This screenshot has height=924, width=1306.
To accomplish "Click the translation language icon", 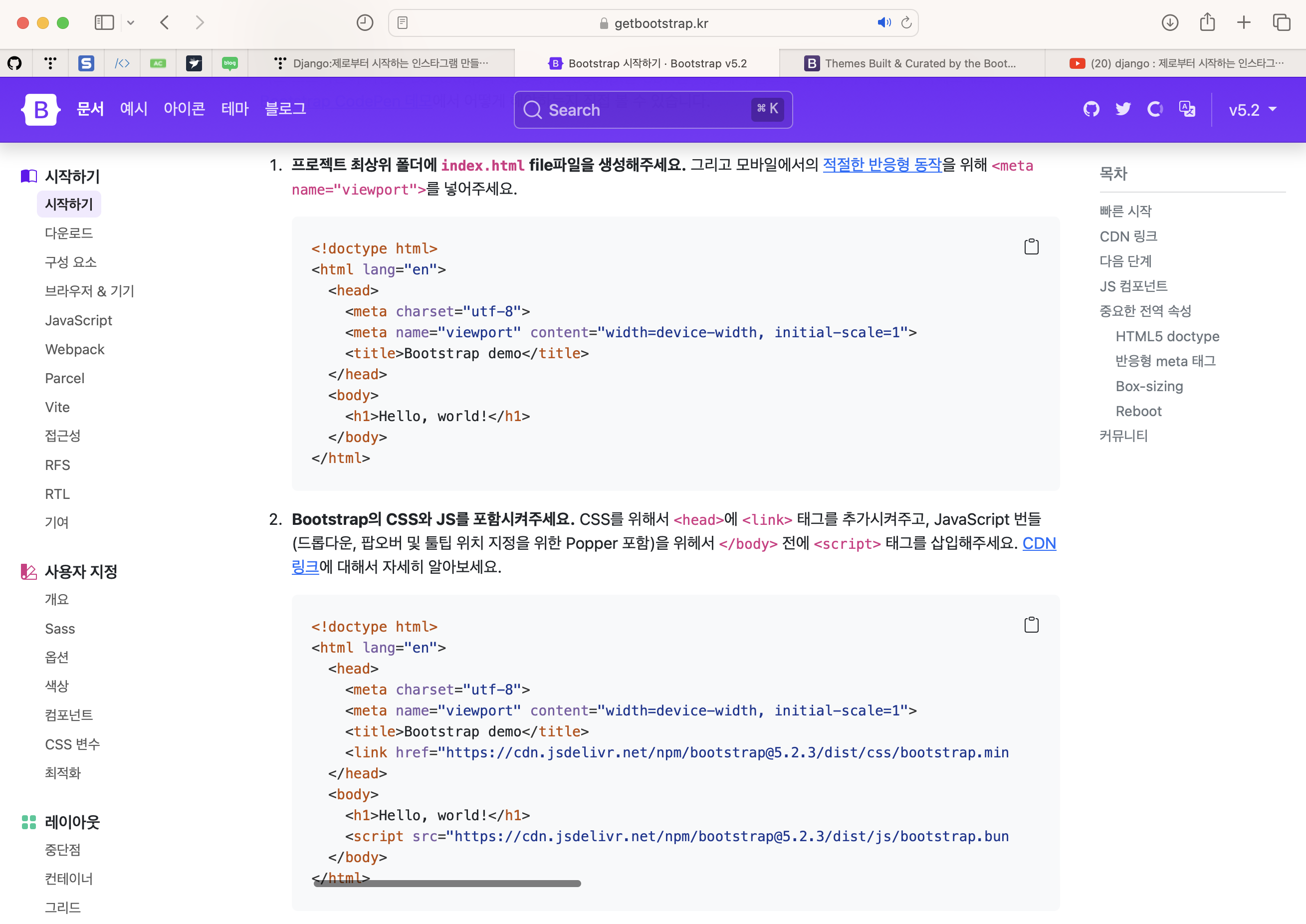I will (1187, 109).
